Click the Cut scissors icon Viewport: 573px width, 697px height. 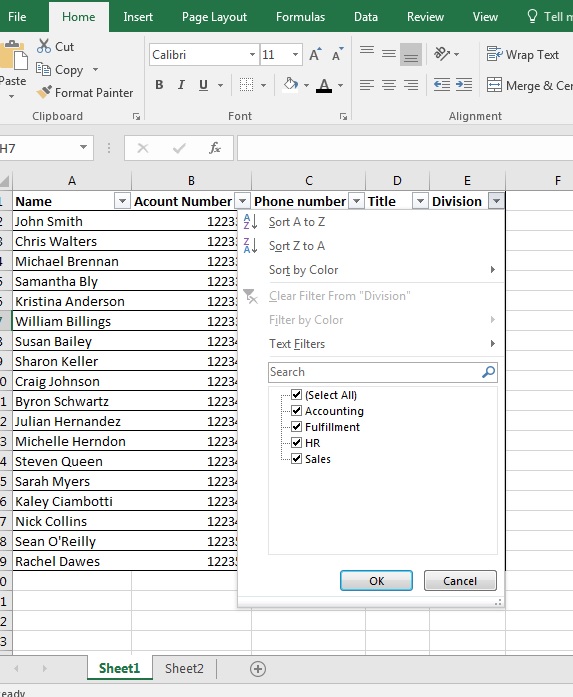44,46
